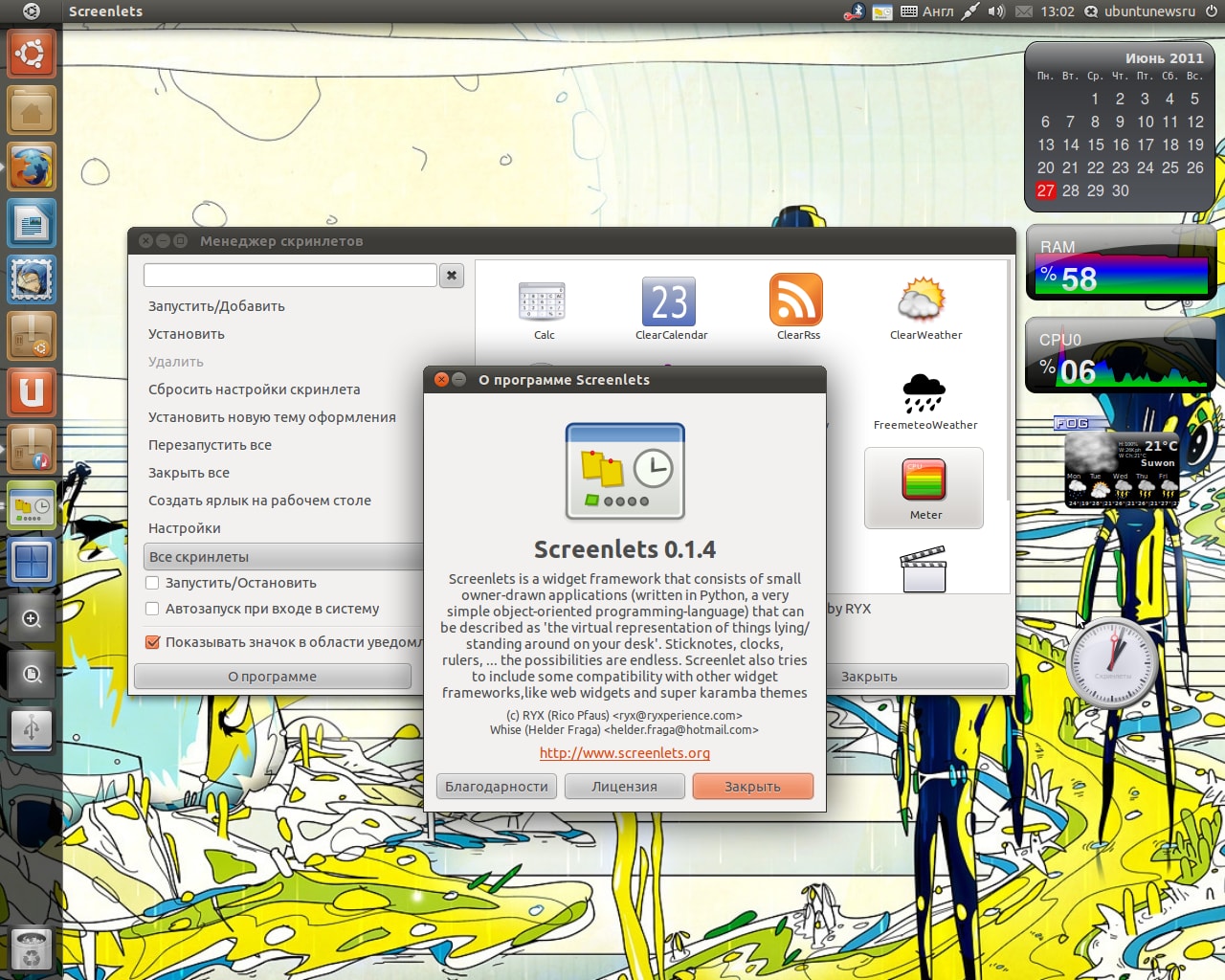1225x980 pixels.
Task: Choose 'Установить новую тему оформления'
Action: (x=272, y=417)
